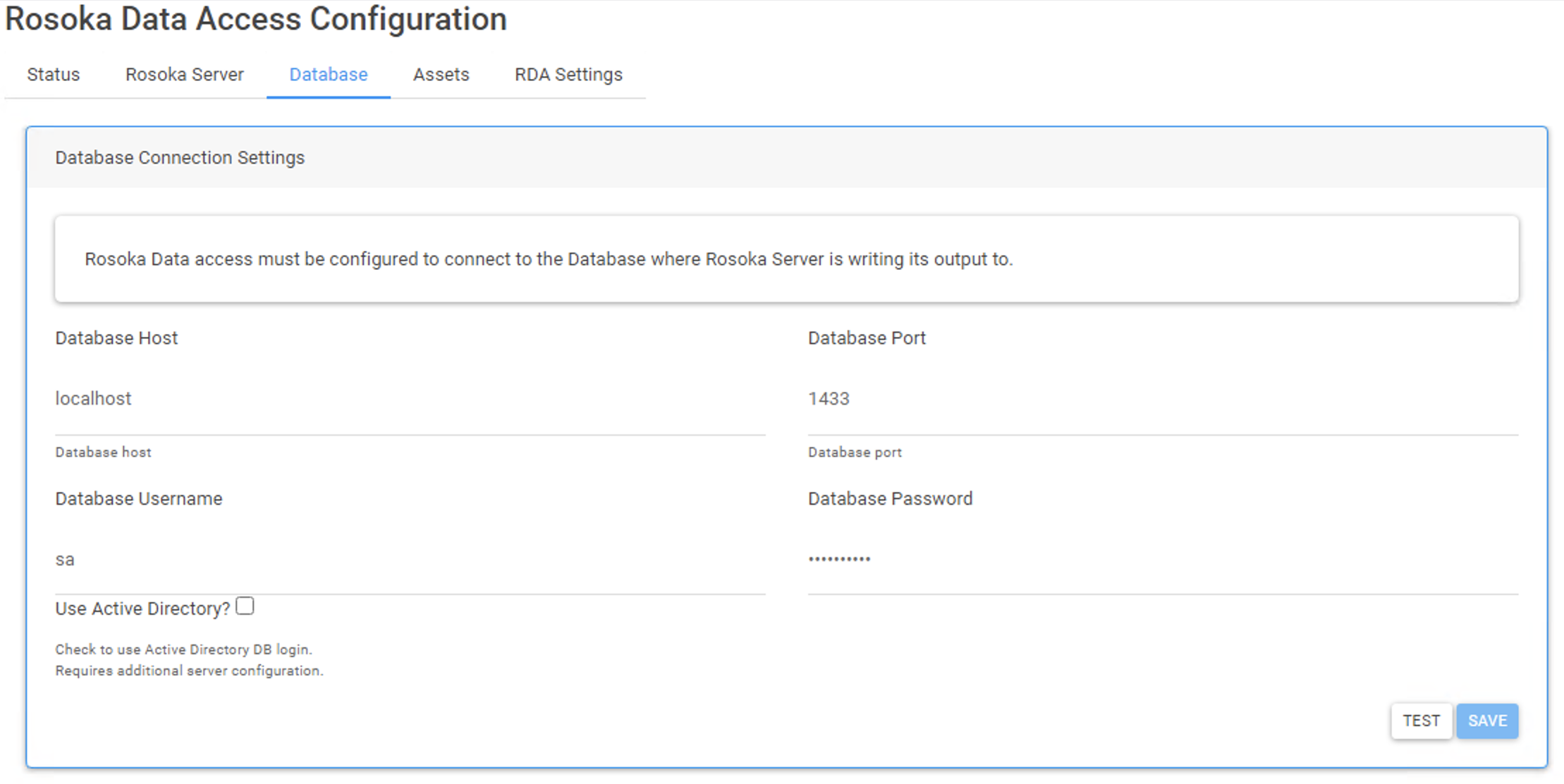Image resolution: width=1564 pixels, height=784 pixels.
Task: Switch to the Status tab
Action: (x=54, y=75)
